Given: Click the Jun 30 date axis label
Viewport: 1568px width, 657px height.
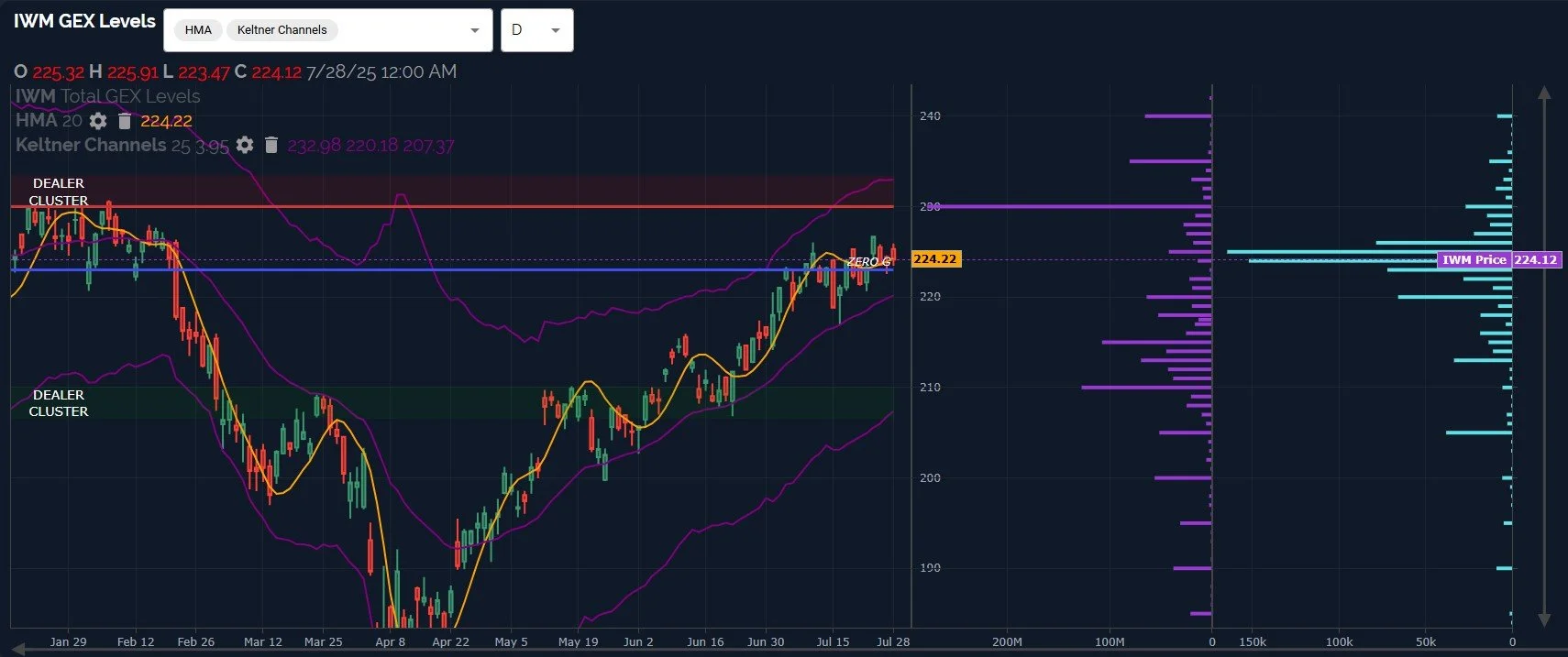Looking at the screenshot, I should [766, 641].
